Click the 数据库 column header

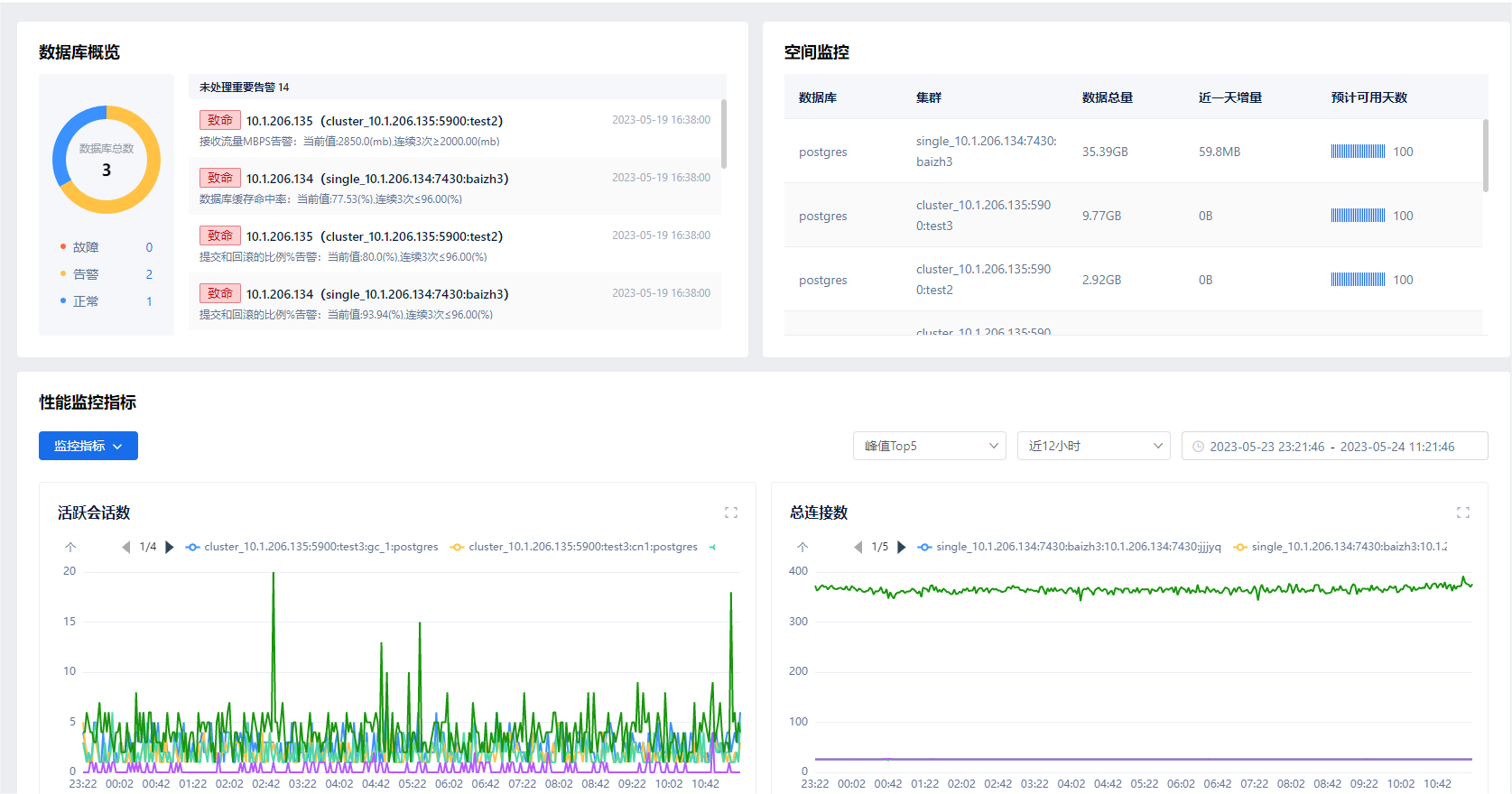pos(818,97)
